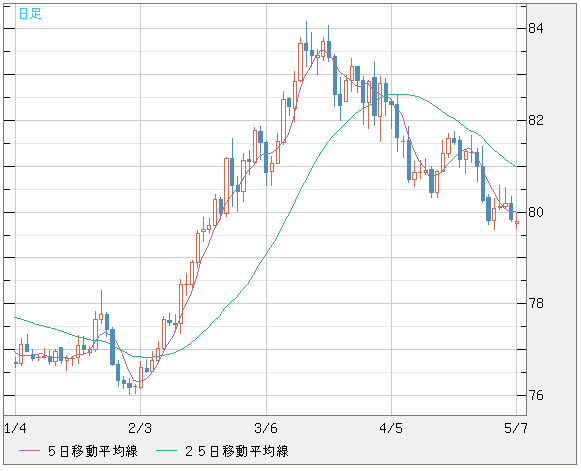Click the 78 price axis label
581x471 pixels.
coord(536,304)
